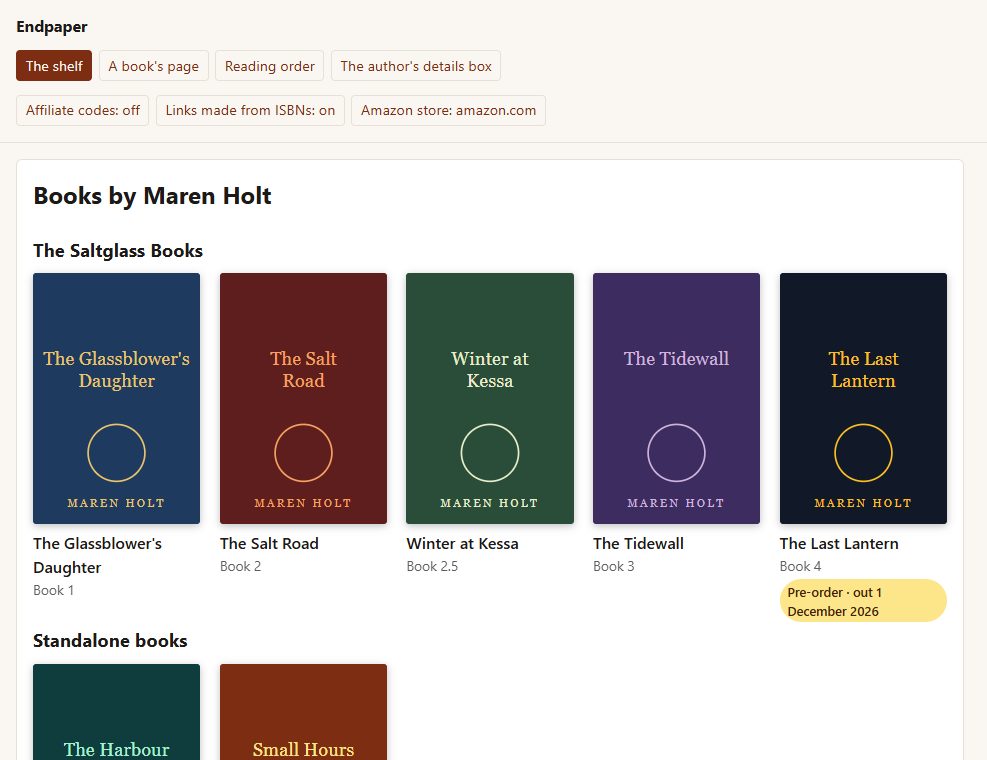Screen dimensions: 987x760
Task: Open The author's details box tab
Action: tap(416, 66)
